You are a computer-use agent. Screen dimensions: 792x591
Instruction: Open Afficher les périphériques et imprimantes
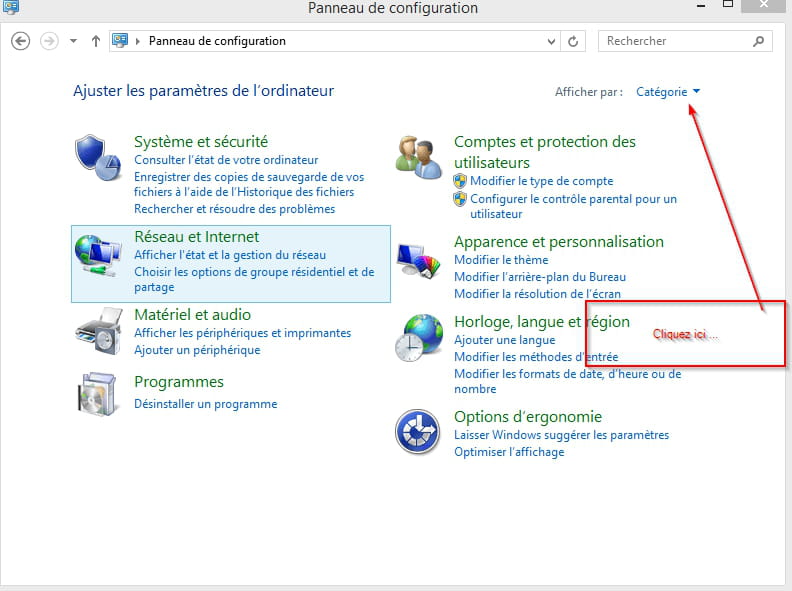[x=242, y=333]
